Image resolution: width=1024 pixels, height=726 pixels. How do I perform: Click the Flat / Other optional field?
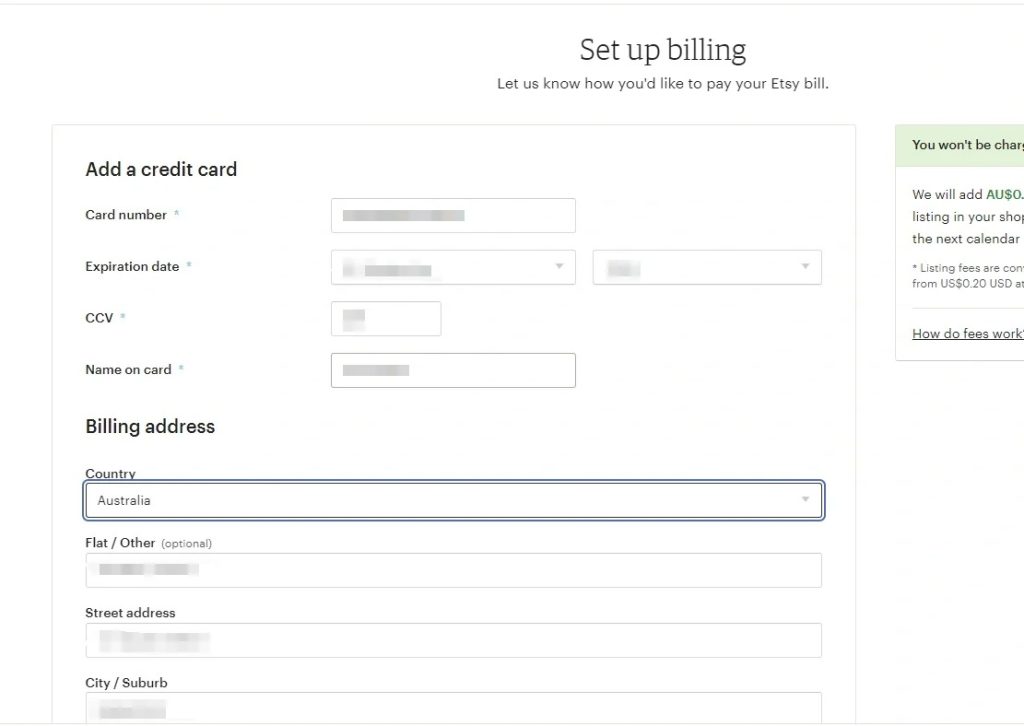[453, 570]
